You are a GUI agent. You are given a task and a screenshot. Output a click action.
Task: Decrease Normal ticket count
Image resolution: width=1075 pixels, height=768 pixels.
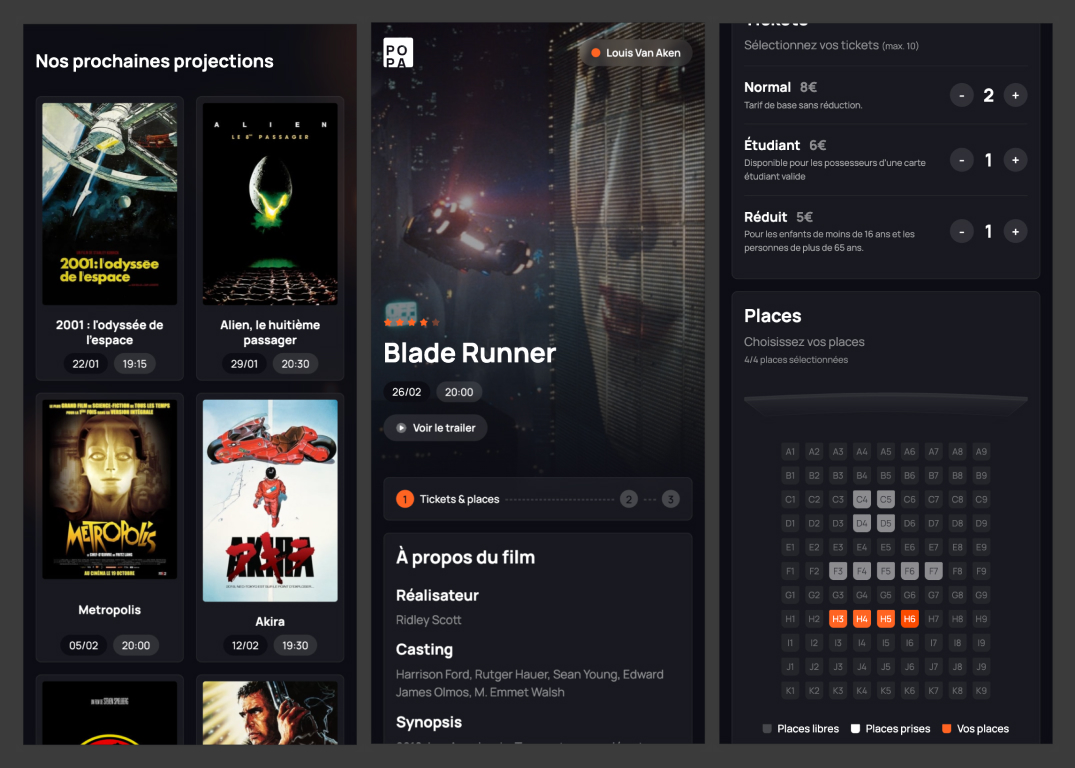962,95
